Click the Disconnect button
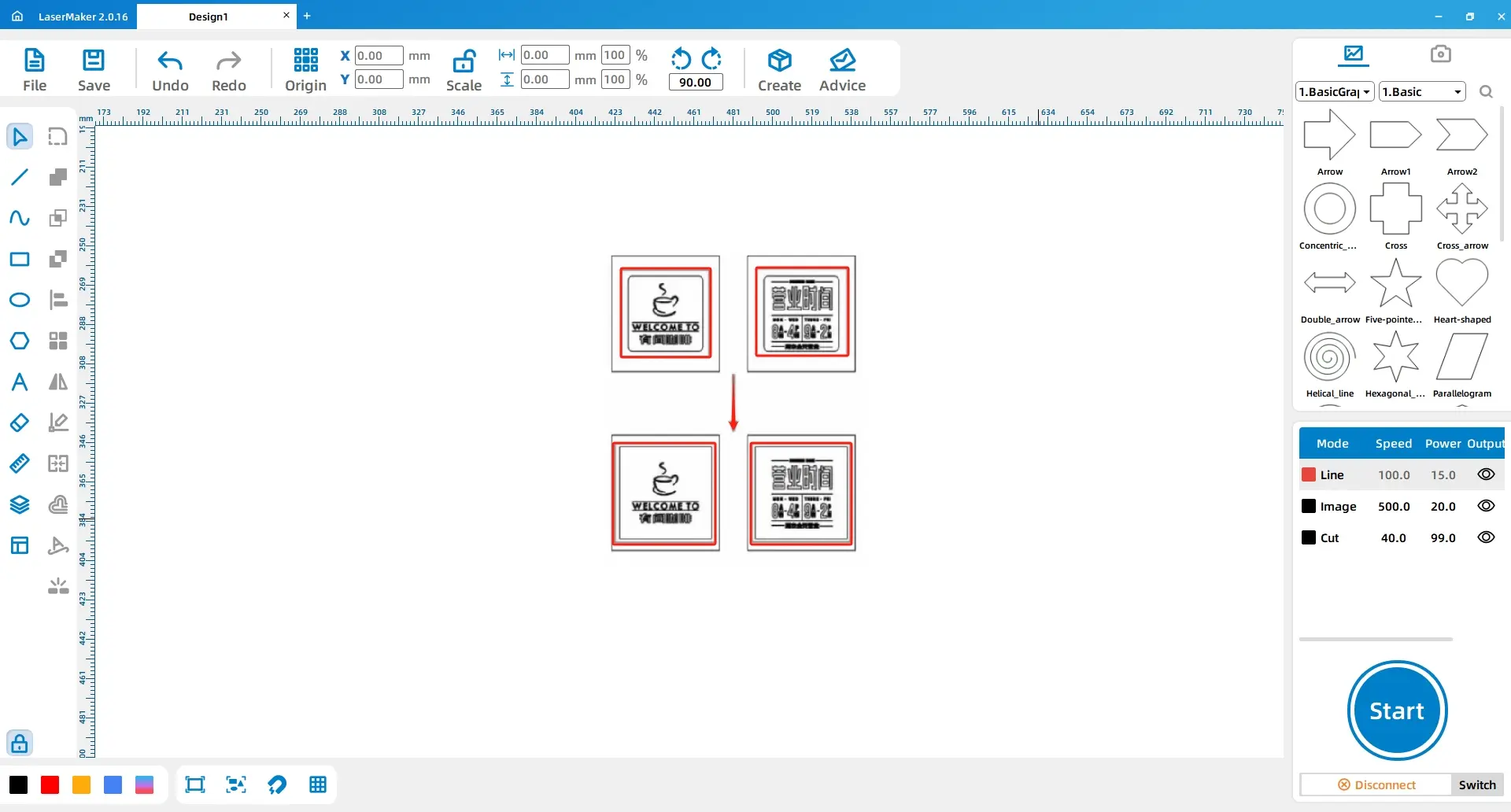 [1376, 784]
